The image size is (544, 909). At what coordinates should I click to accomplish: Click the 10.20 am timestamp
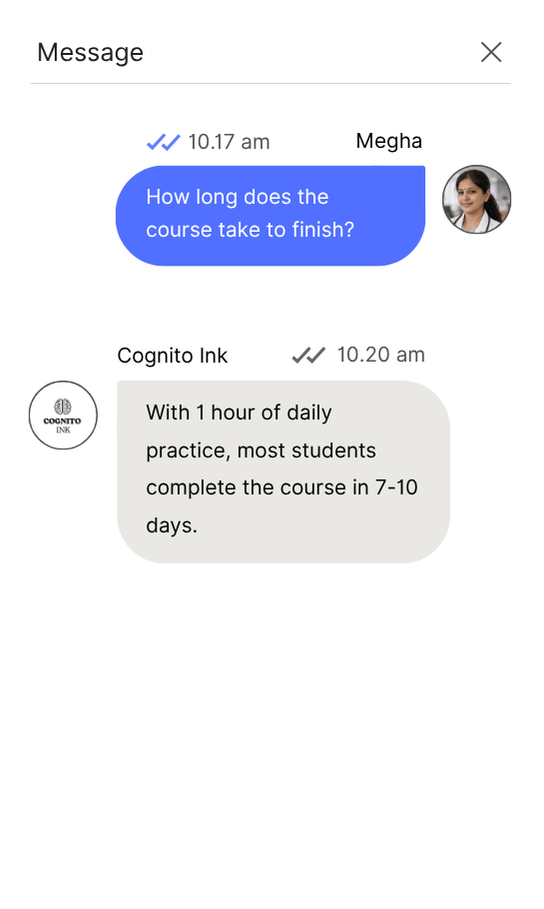coord(381,355)
